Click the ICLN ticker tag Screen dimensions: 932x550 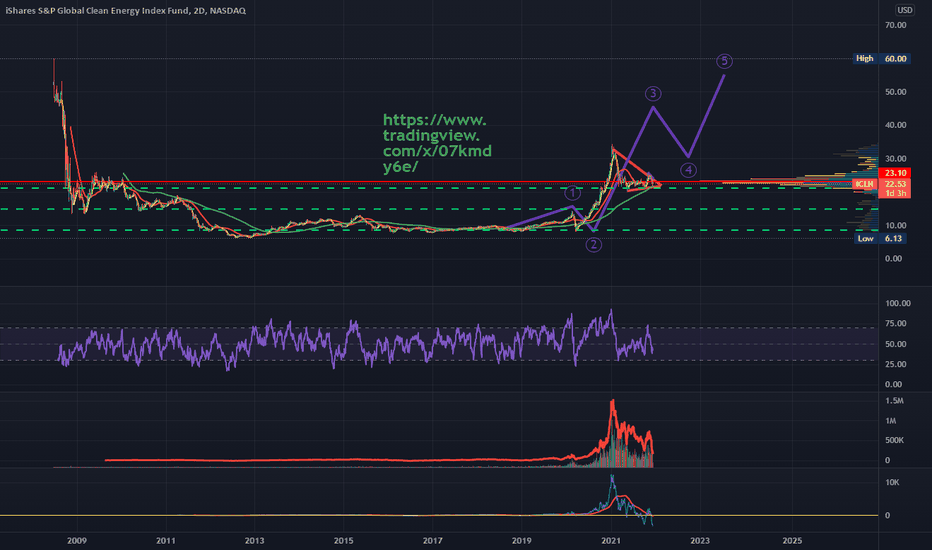[865, 184]
